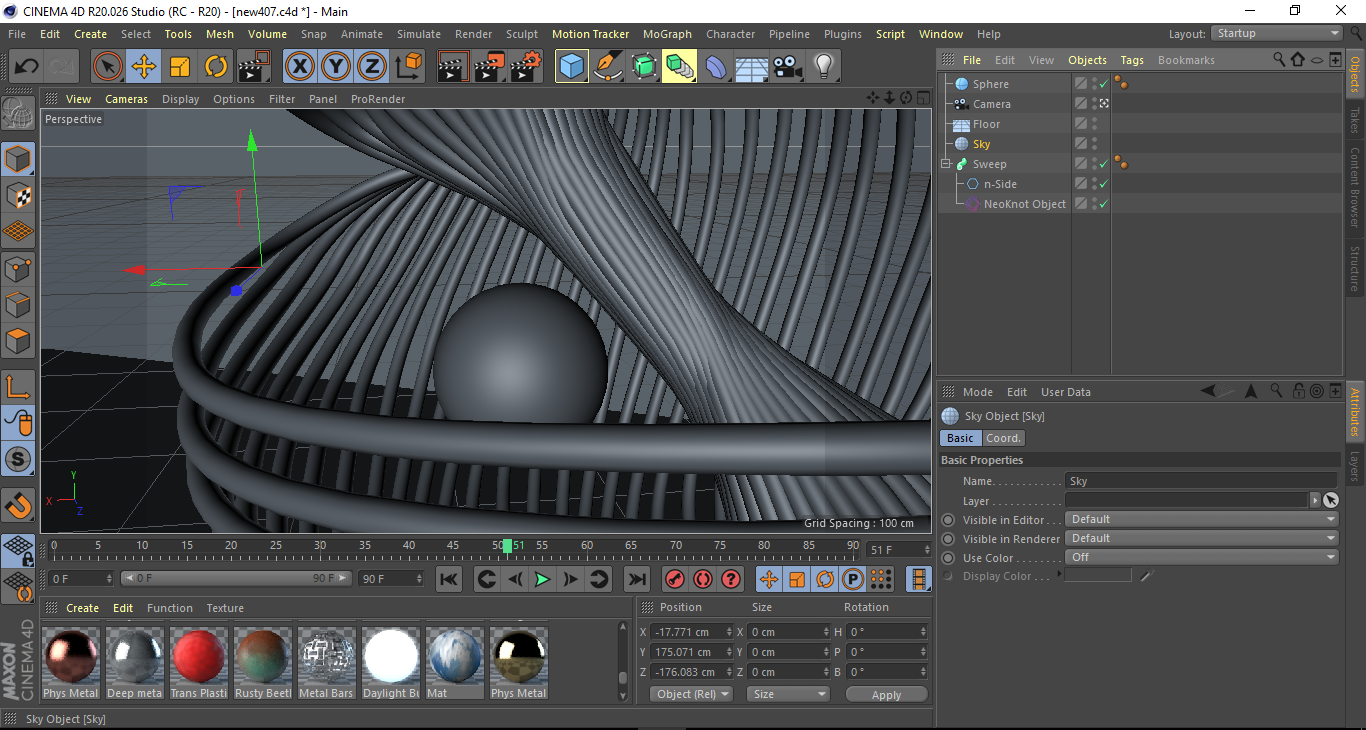The image size is (1366, 730).
Task: Play the animation forward
Action: pos(541,579)
